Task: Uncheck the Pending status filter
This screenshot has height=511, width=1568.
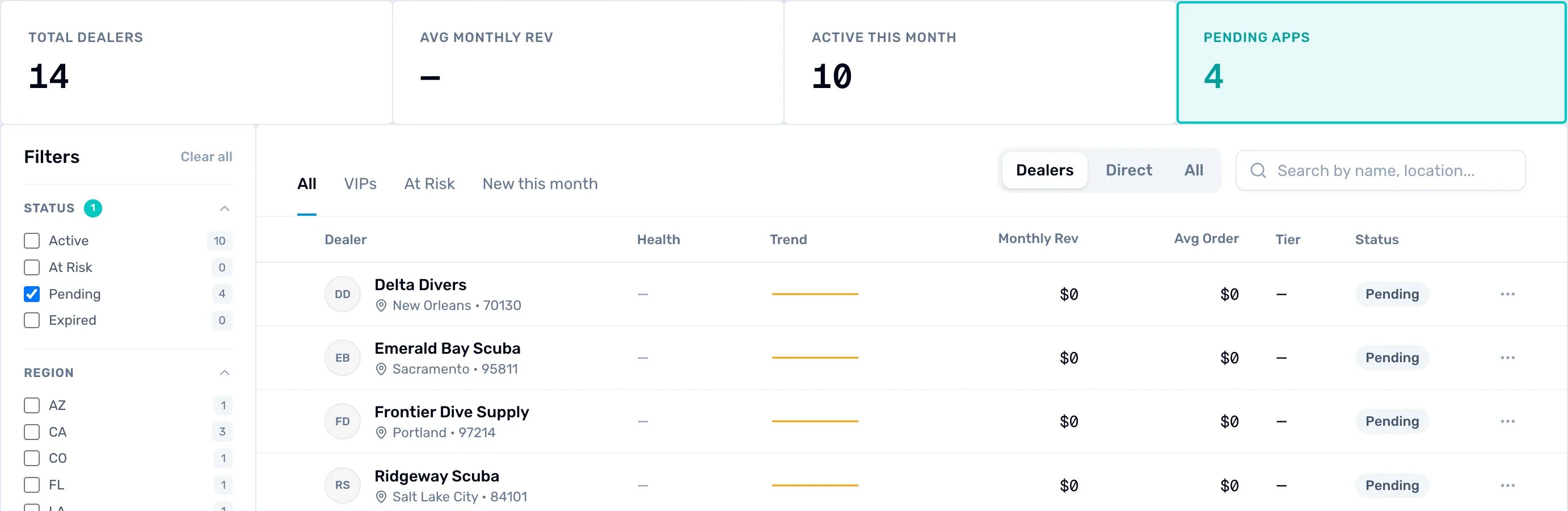Action: click(32, 294)
